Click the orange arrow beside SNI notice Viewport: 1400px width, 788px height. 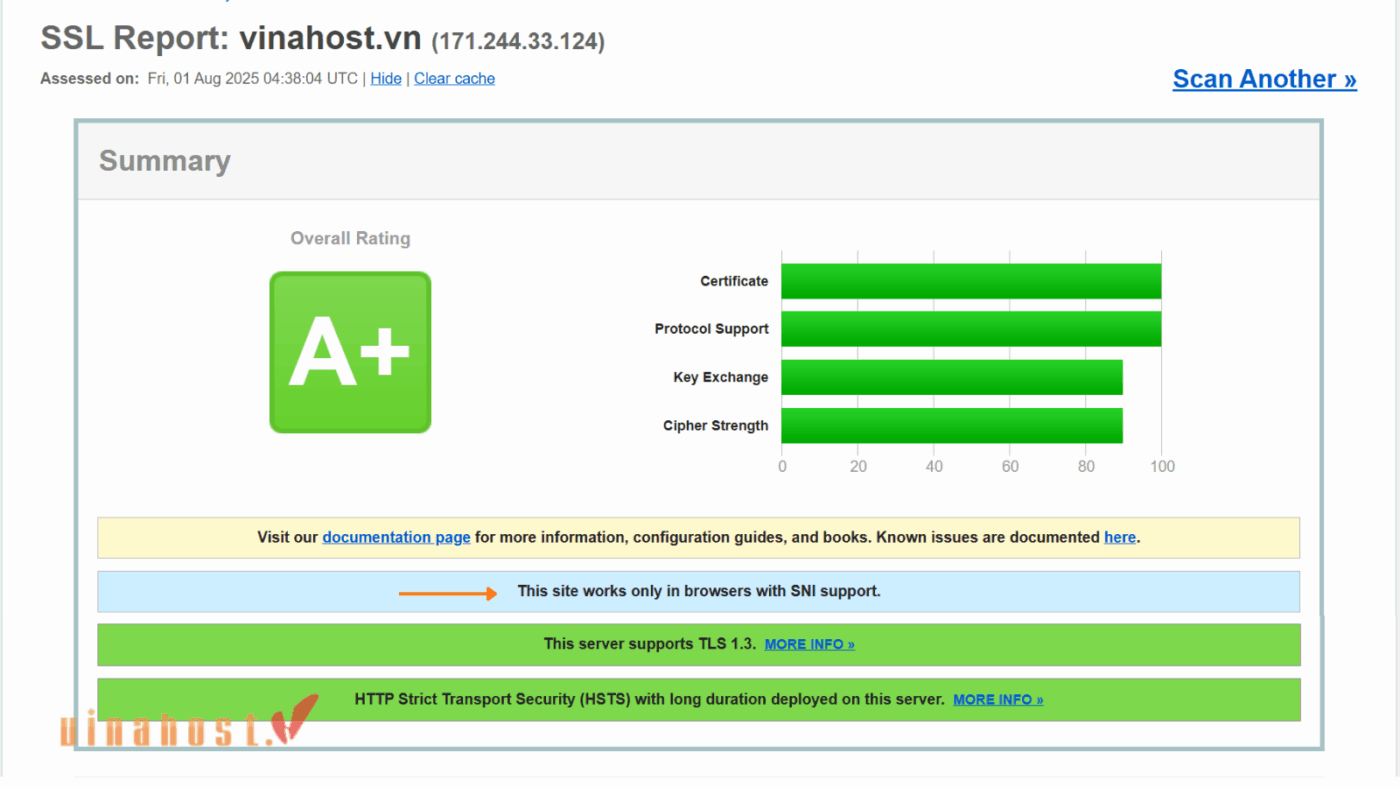[x=448, y=592]
